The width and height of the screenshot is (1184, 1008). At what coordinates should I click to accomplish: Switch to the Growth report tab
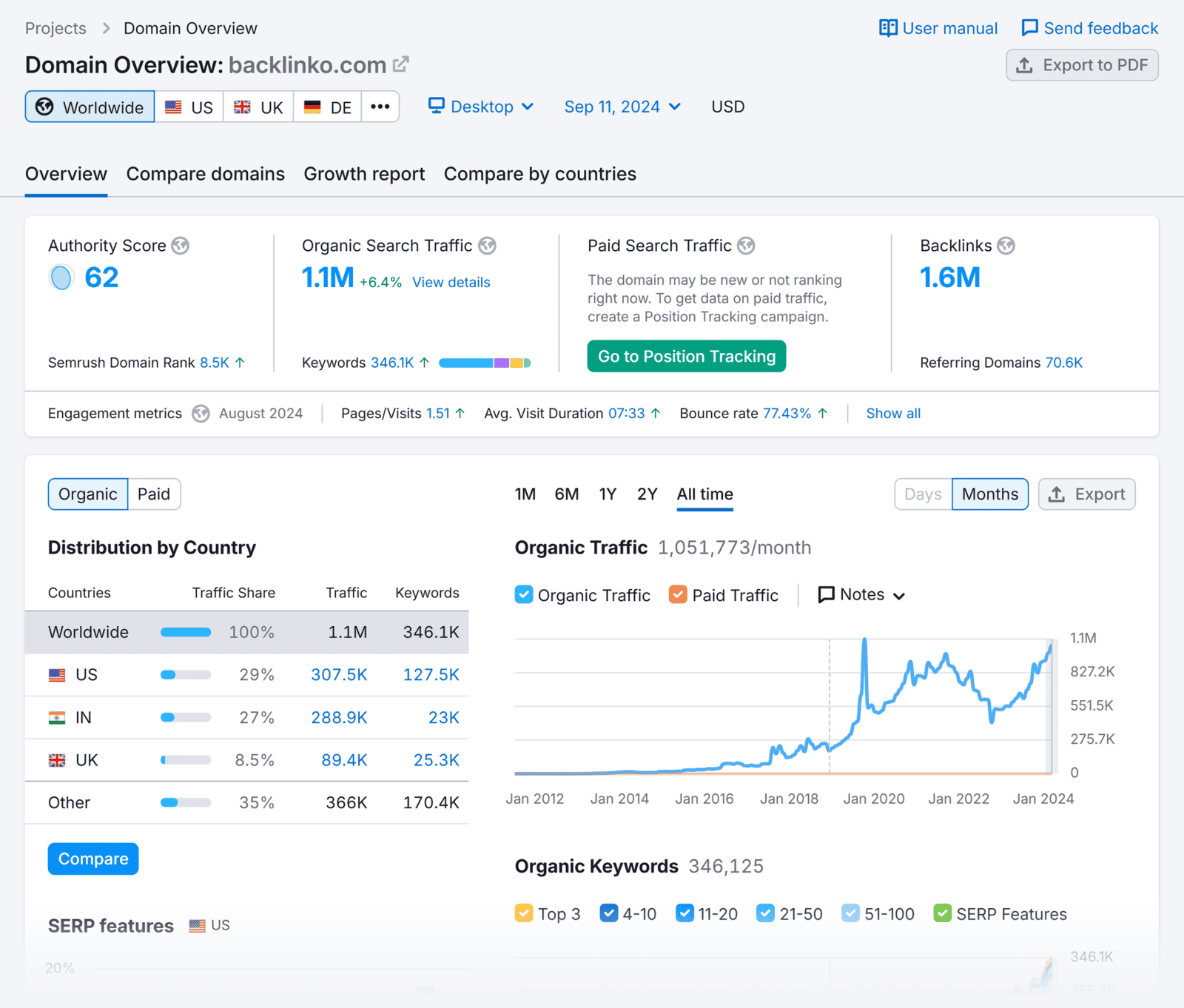pos(364,174)
